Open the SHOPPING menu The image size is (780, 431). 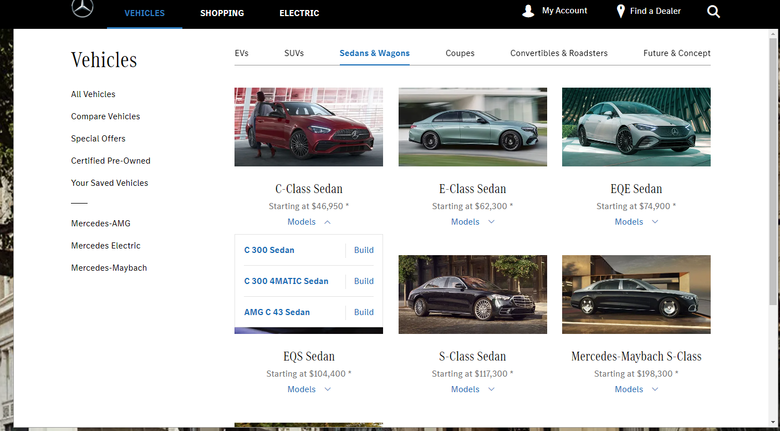222,13
